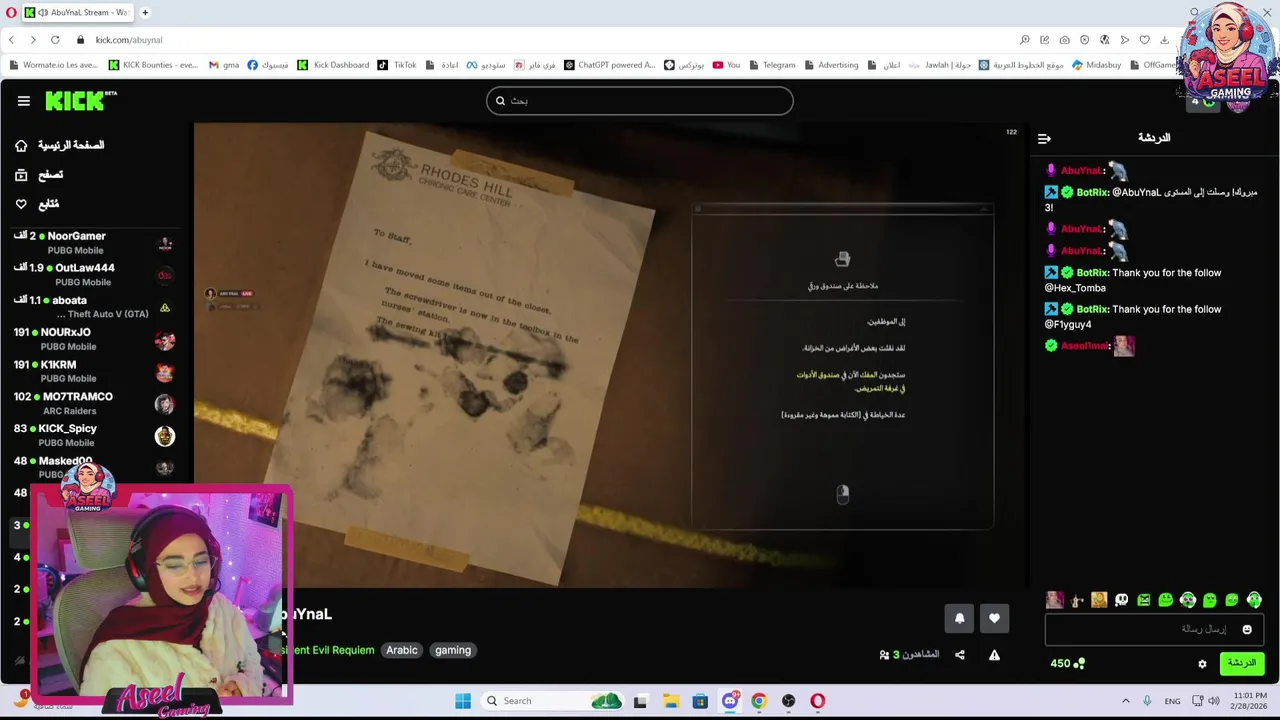Click the KICK logo
The height and width of the screenshot is (720, 1280).
click(x=81, y=101)
